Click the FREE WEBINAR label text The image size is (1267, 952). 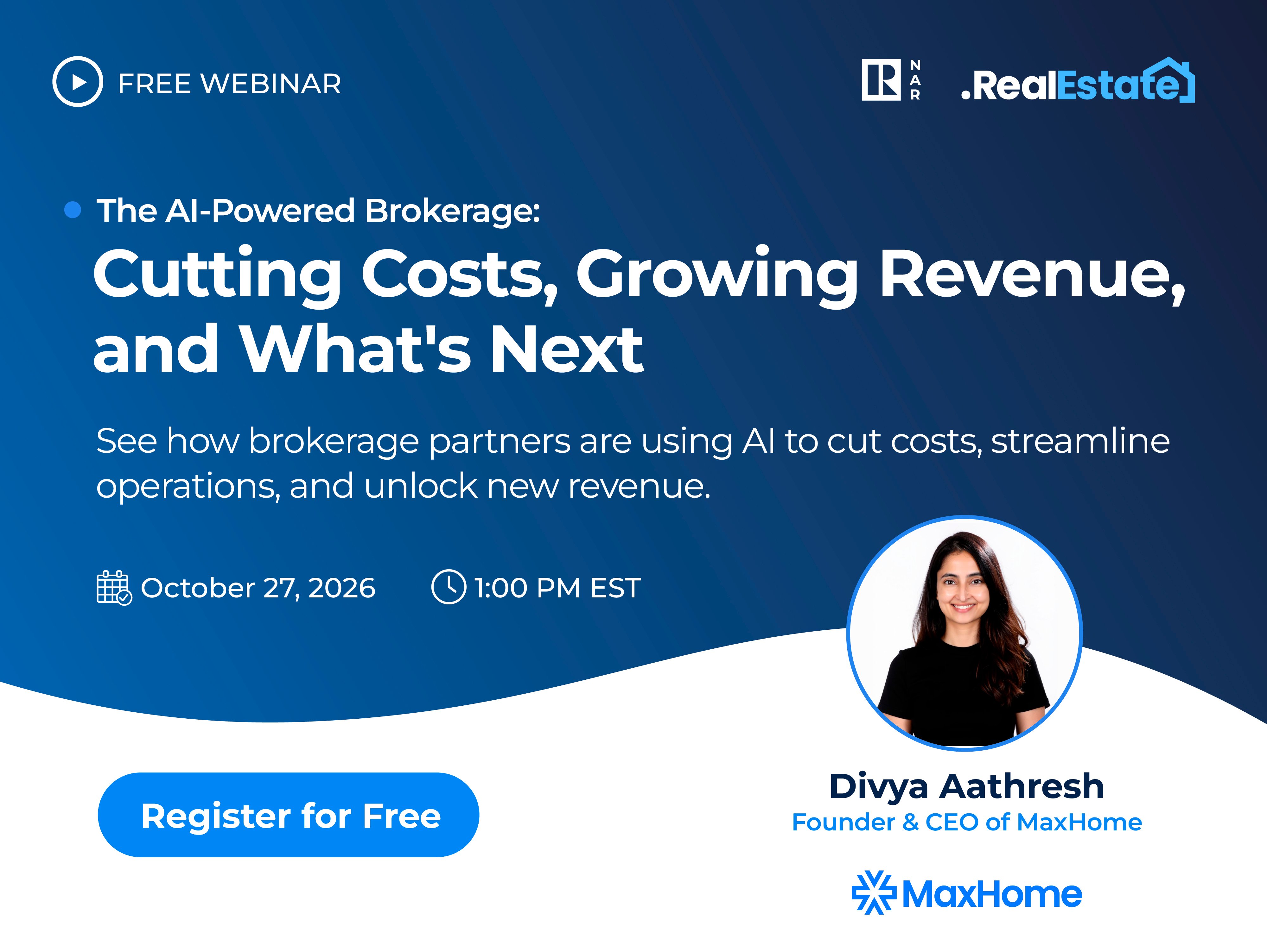(x=230, y=84)
